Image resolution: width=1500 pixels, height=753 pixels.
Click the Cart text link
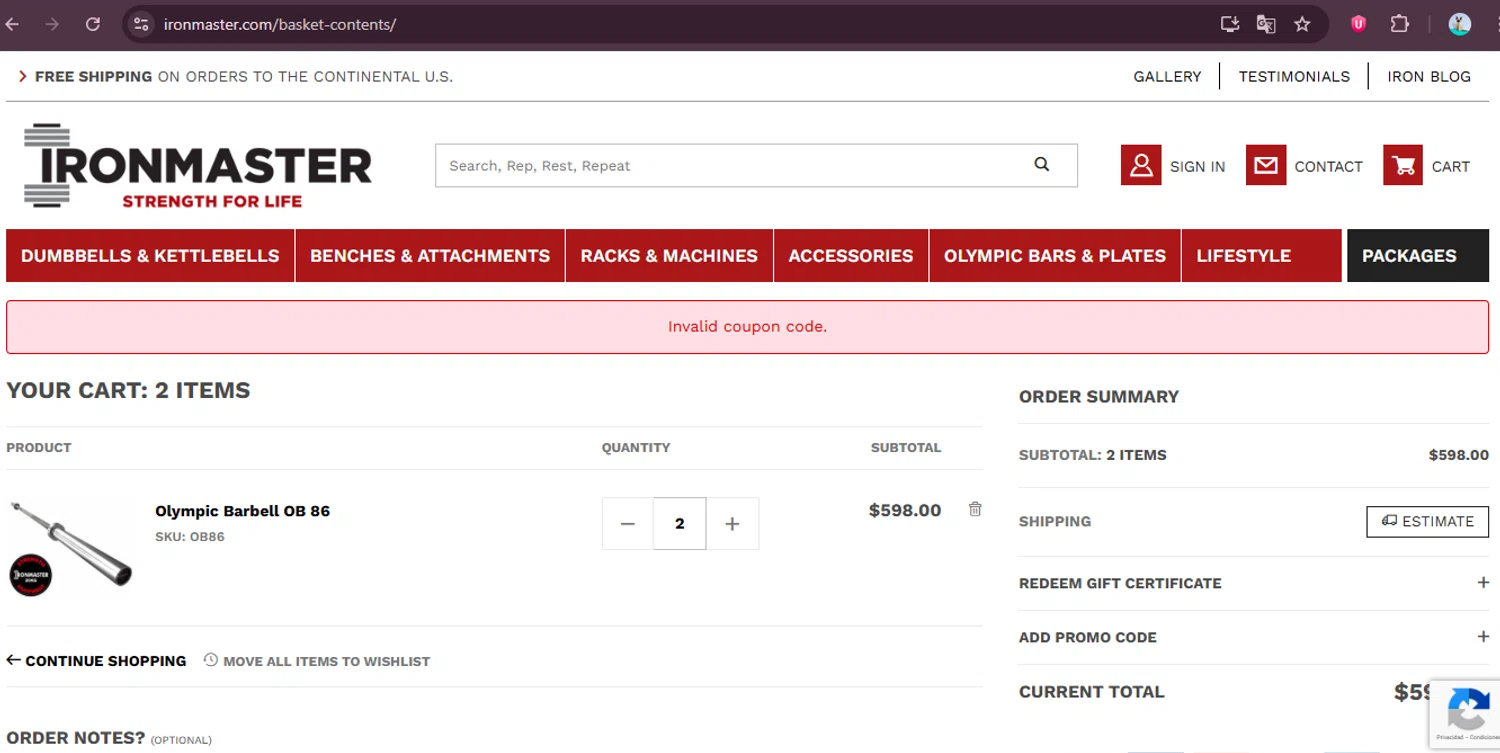point(1450,167)
